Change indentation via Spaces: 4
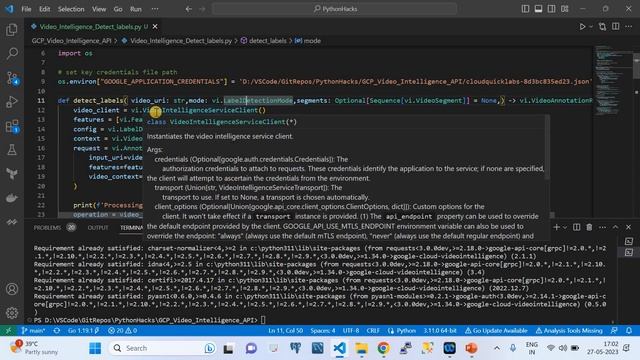Viewport: 640px width, 360px height. pyautogui.click(x=323, y=331)
